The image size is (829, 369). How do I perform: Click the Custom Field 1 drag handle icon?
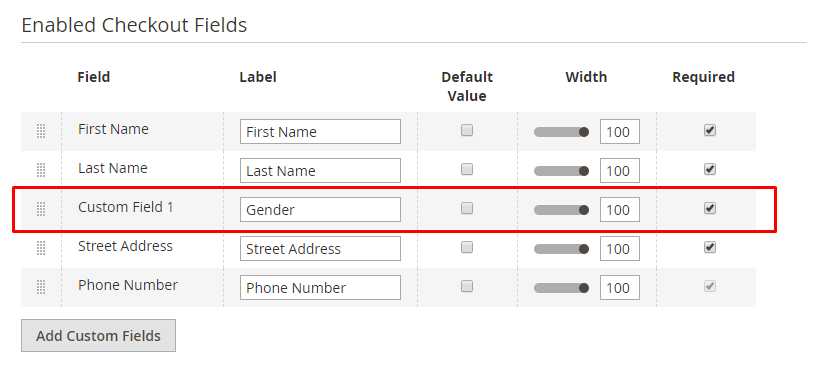41,209
